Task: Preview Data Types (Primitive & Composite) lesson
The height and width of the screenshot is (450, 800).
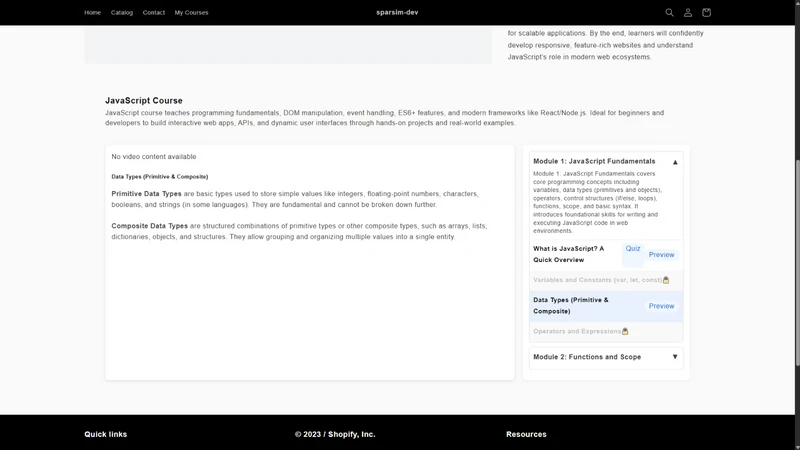Action: (661, 306)
